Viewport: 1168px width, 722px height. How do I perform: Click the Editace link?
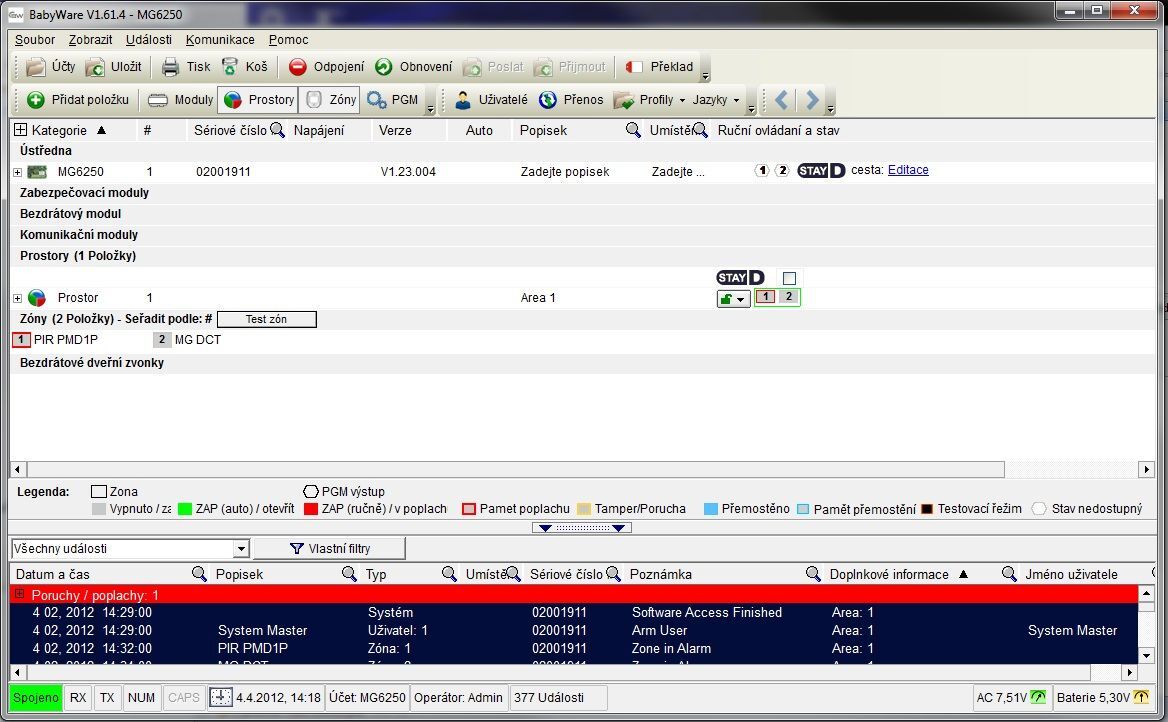point(908,171)
